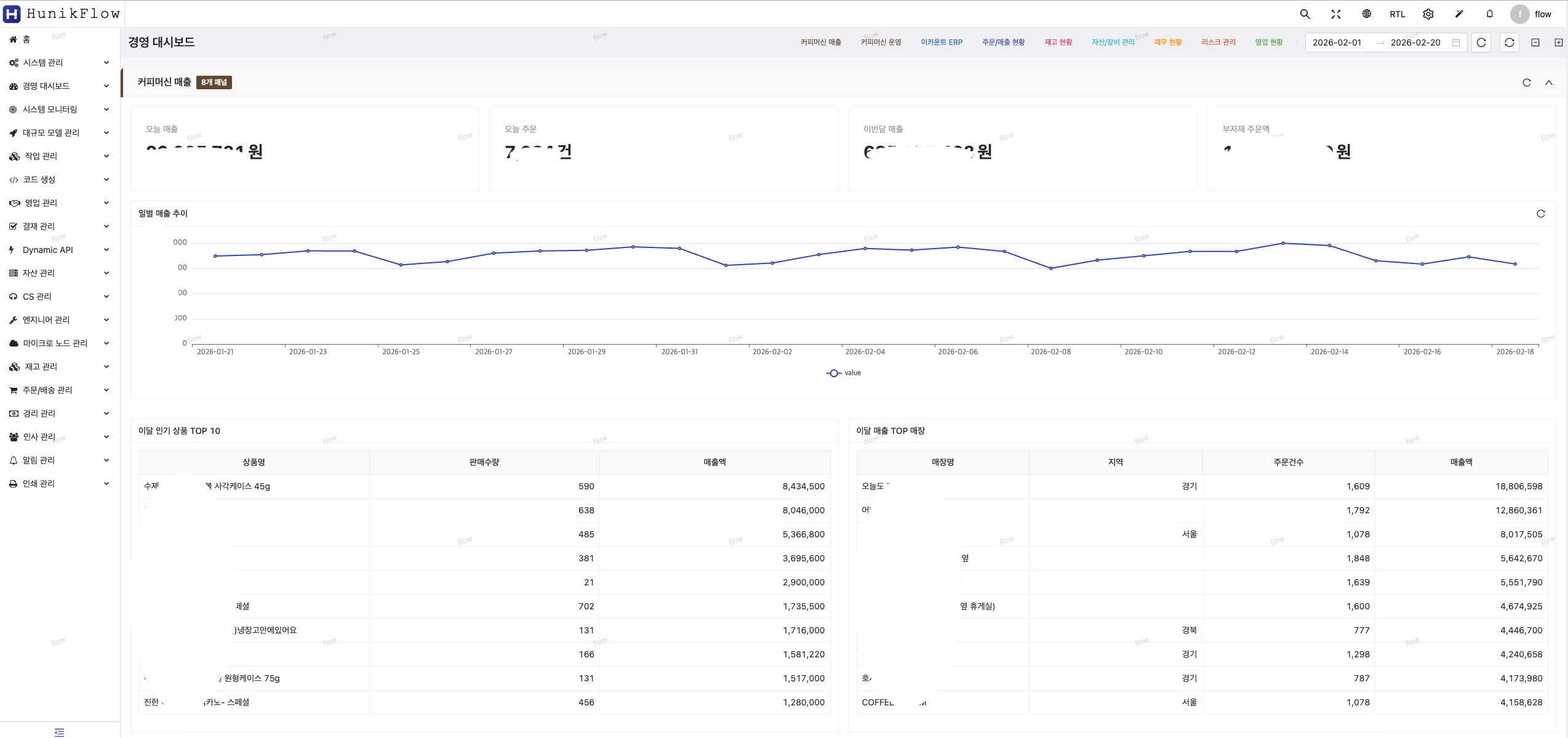Refresh dashboard with circular arrow button
The height and width of the screenshot is (738, 1568).
1481,42
